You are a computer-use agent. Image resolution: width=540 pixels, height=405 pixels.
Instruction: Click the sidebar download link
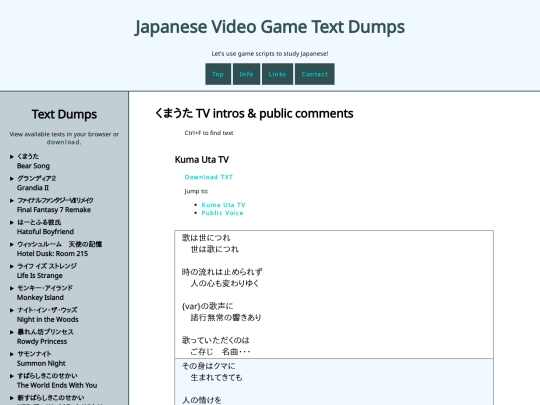pos(64,142)
